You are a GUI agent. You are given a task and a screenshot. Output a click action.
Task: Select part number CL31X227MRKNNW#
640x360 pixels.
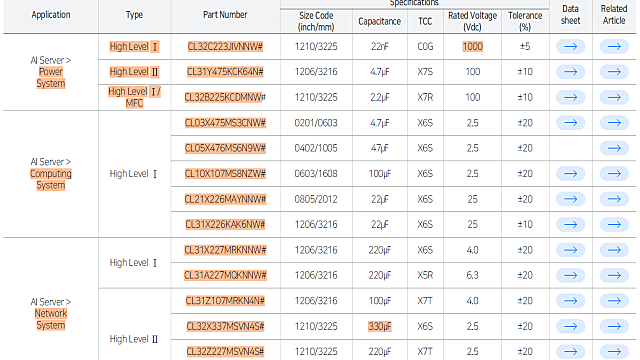pos(225,250)
